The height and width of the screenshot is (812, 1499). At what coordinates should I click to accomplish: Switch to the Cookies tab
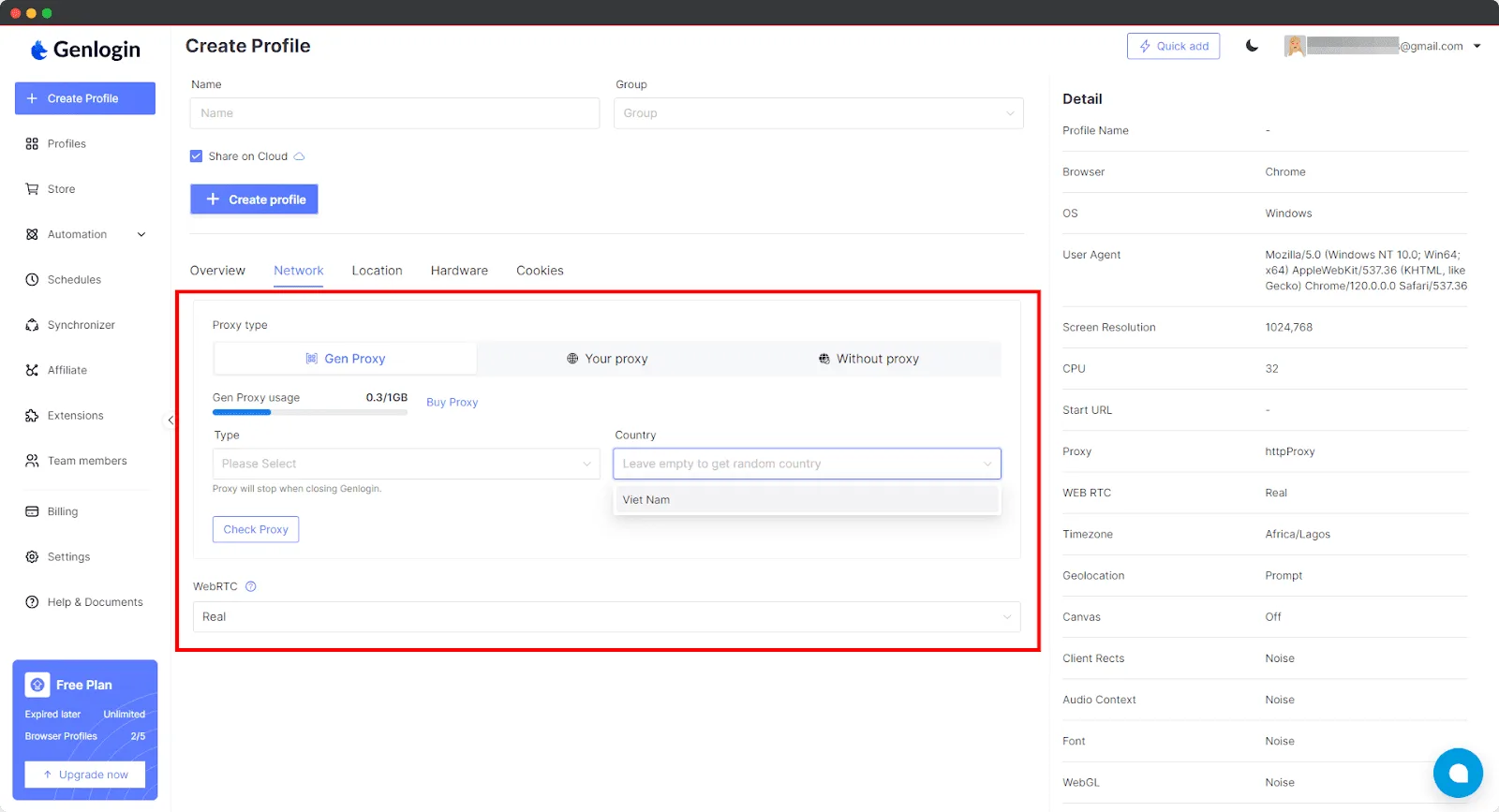(x=540, y=271)
